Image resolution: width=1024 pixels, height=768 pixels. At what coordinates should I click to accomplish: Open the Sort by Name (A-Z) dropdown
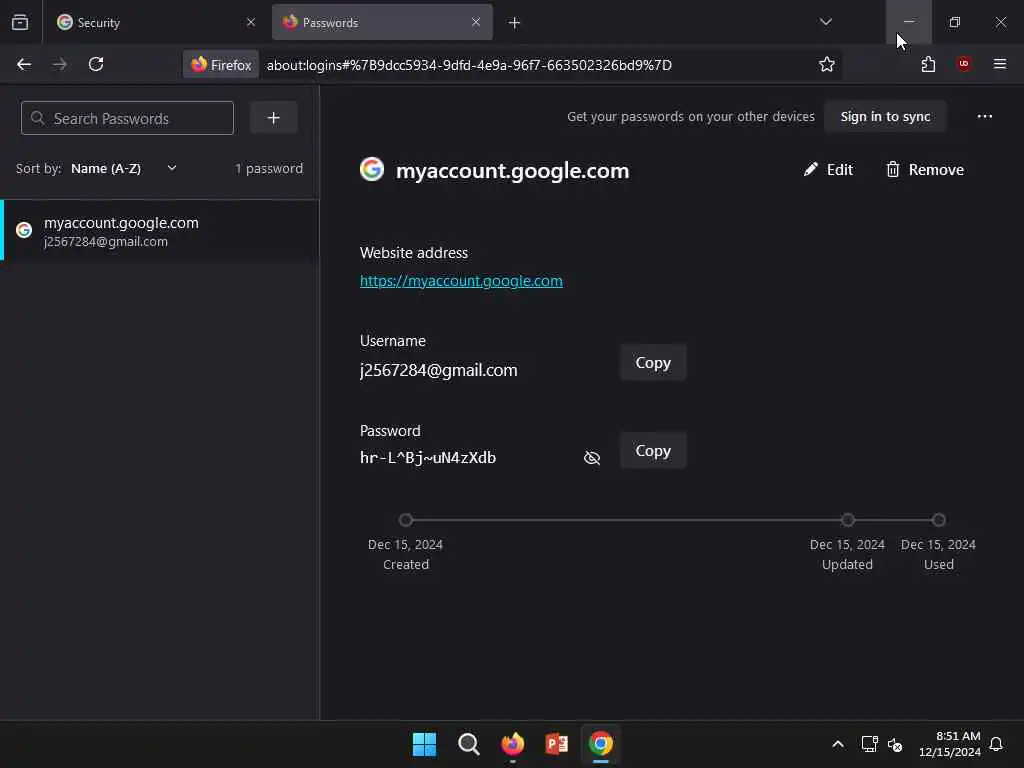coord(124,168)
